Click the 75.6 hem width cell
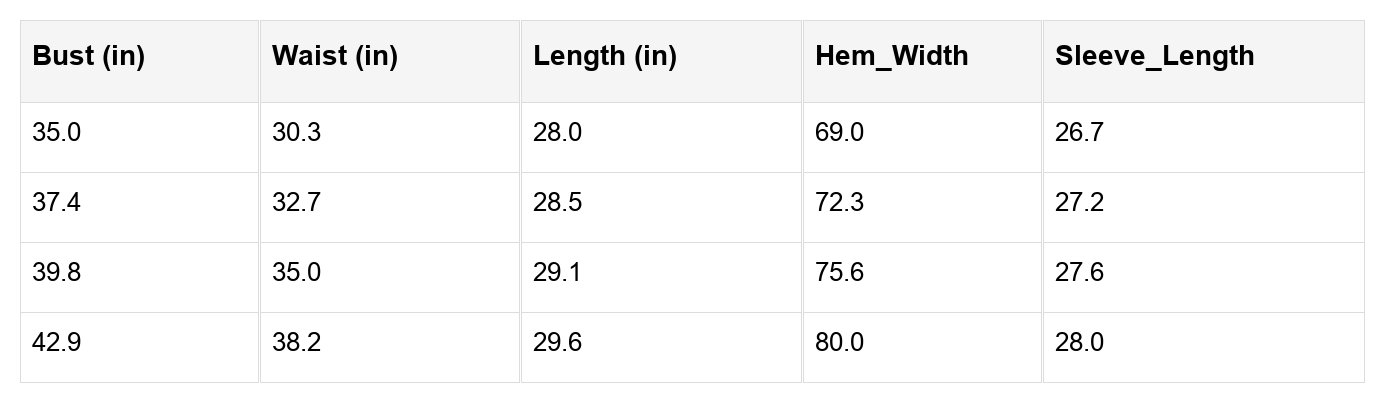The height and width of the screenshot is (402, 1384). pyautogui.click(x=840, y=273)
